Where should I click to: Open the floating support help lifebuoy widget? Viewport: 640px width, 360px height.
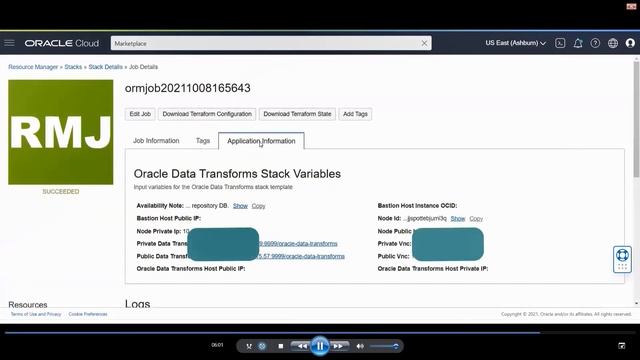coord(622,259)
